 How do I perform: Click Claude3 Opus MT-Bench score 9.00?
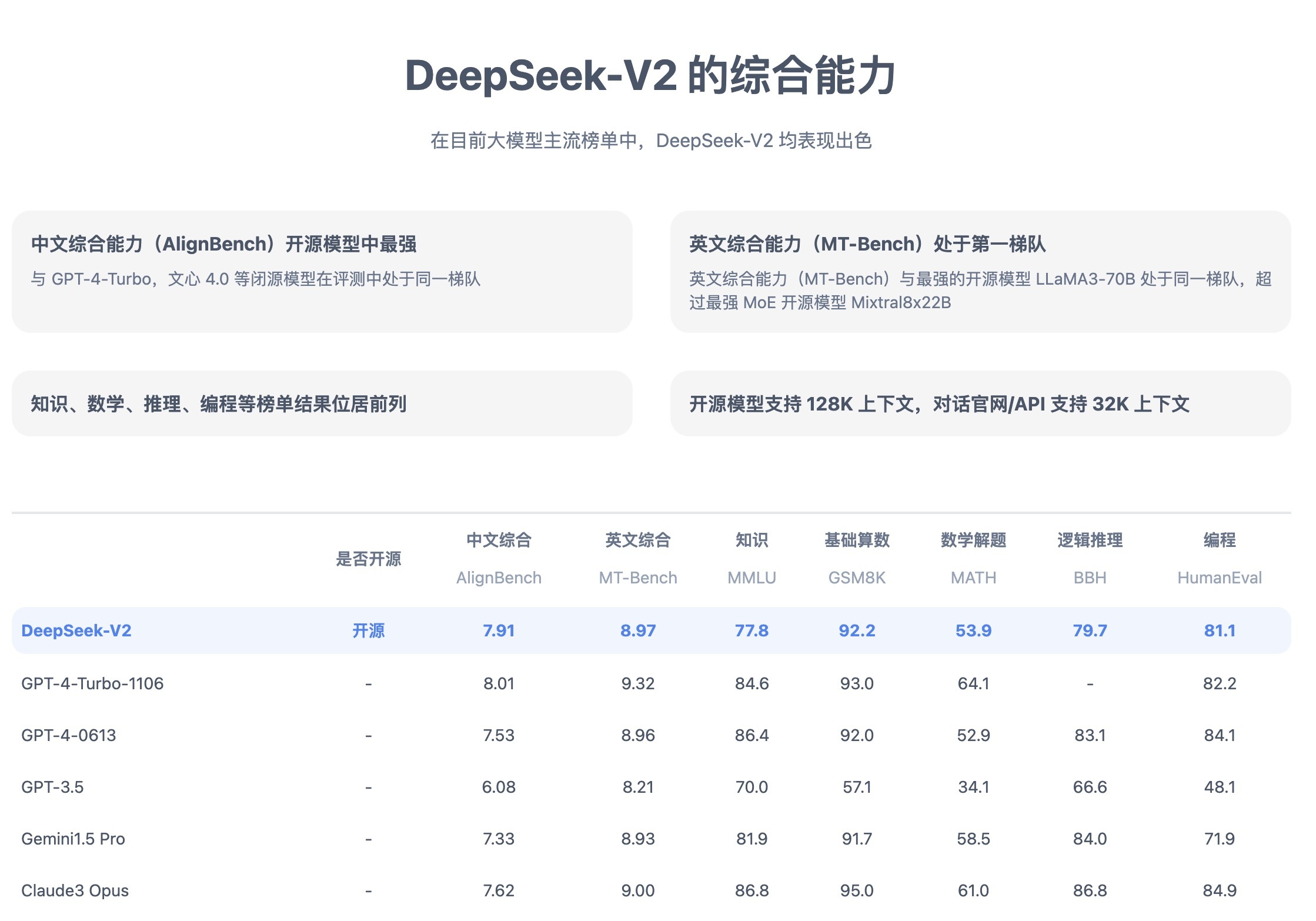click(638, 890)
